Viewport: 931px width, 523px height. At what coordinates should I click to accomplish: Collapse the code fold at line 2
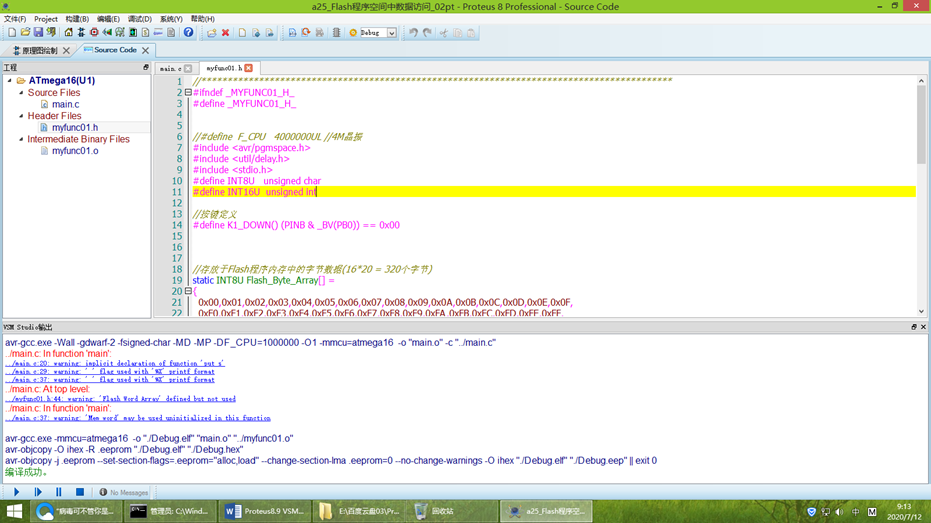(x=188, y=93)
